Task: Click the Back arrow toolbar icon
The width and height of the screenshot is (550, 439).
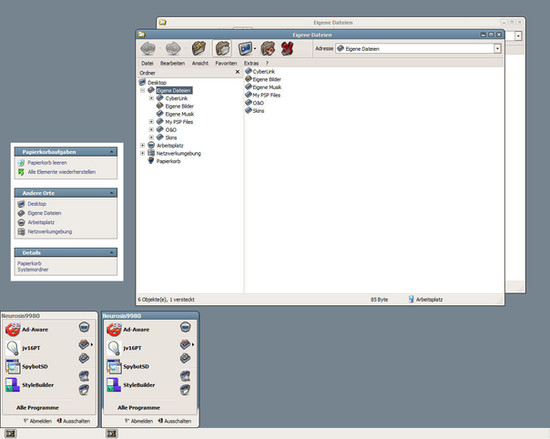Action: [x=148, y=48]
